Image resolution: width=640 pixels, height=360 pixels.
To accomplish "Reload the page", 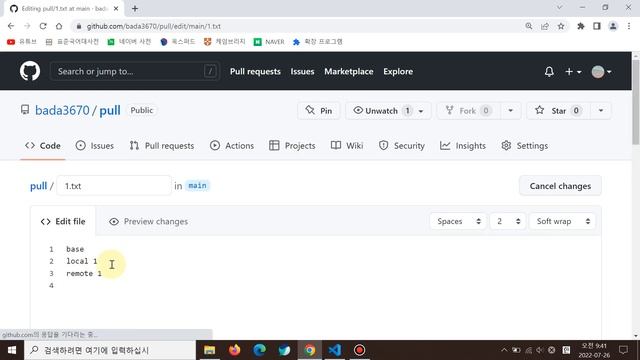I will point(43,26).
